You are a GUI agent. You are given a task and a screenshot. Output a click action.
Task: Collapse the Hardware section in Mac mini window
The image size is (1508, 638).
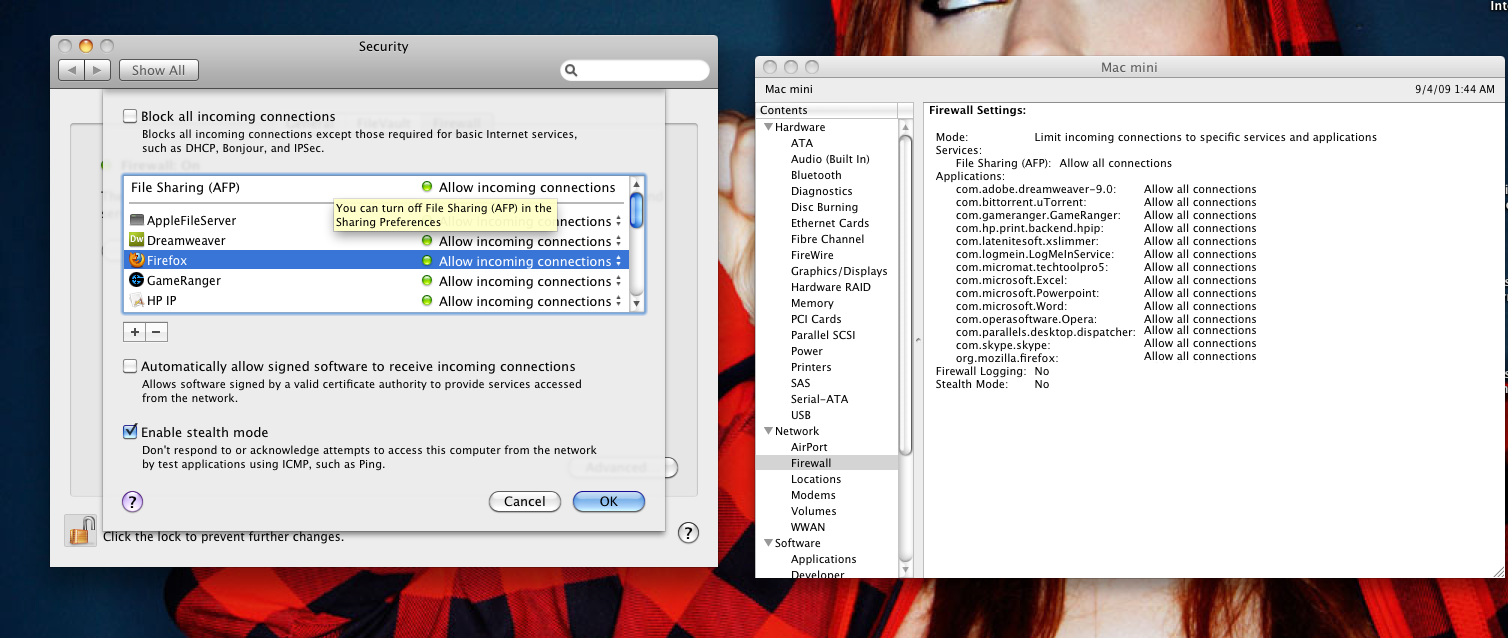768,127
